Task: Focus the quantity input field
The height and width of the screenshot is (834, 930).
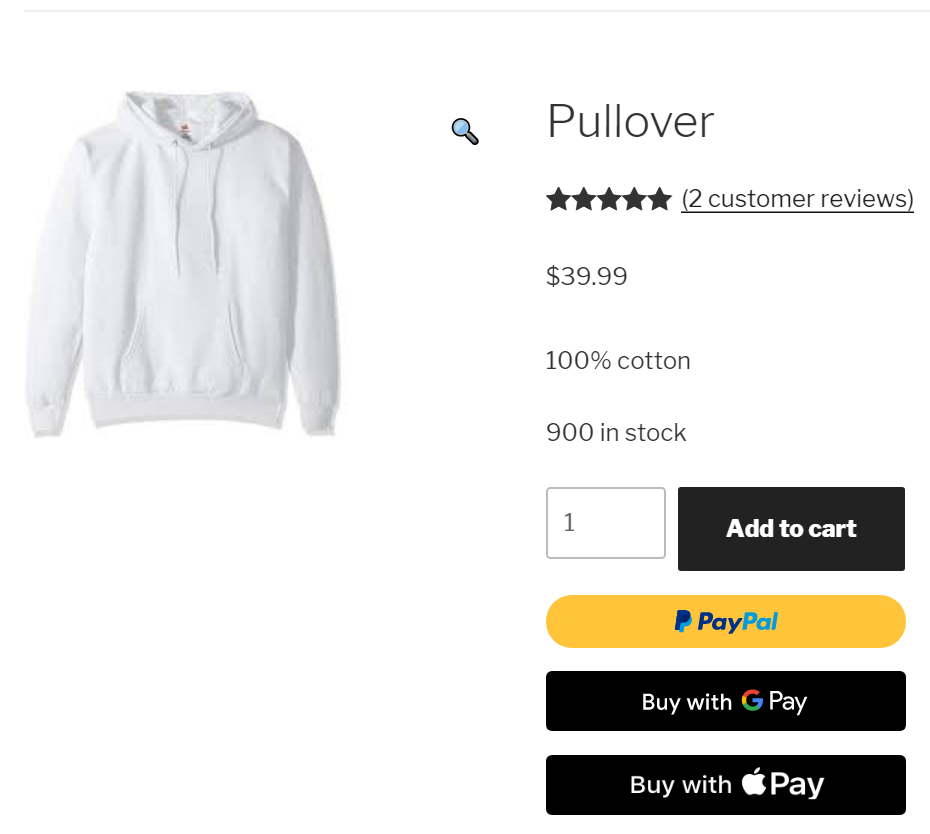Action: coord(605,523)
